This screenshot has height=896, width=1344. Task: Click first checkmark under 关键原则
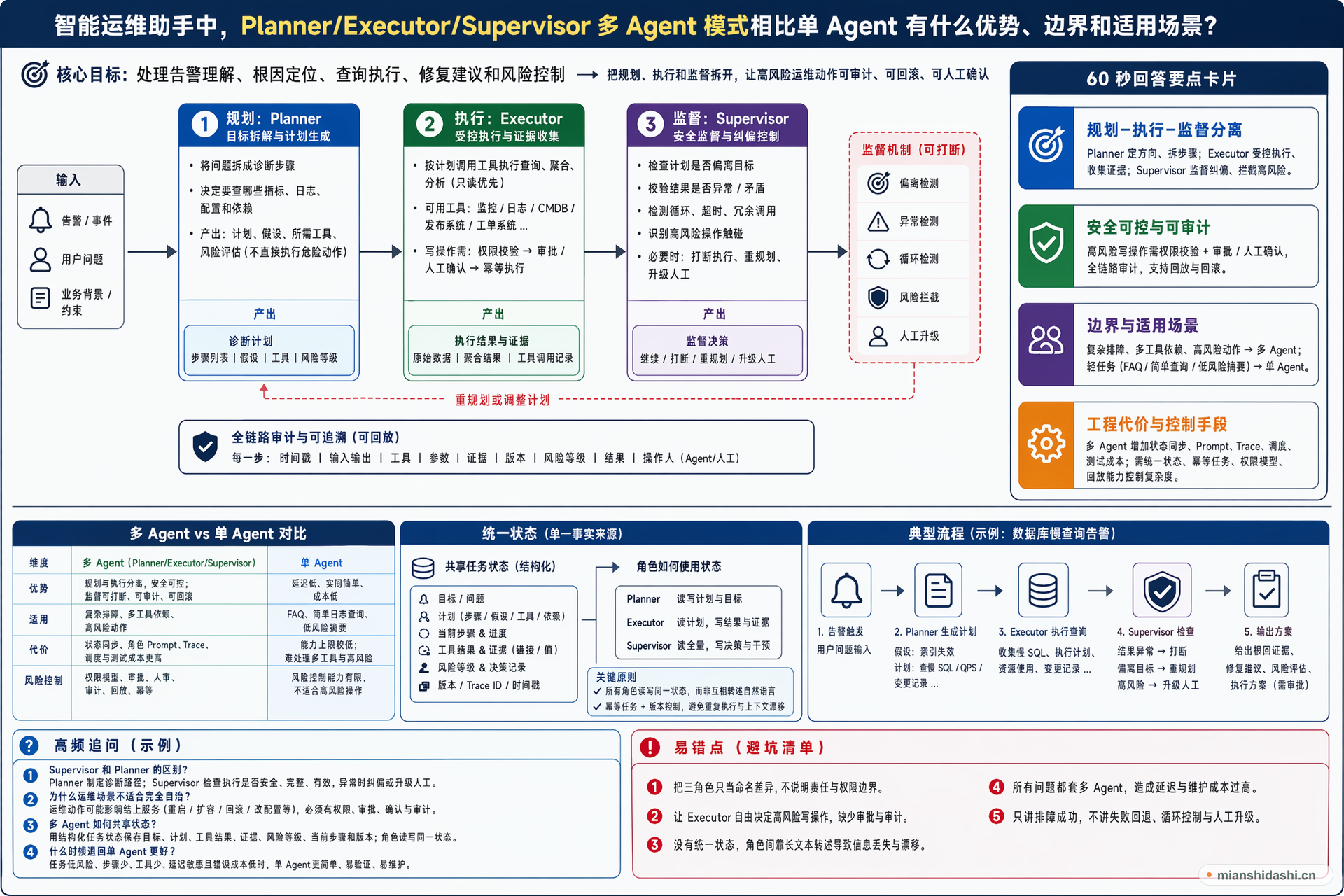597,692
